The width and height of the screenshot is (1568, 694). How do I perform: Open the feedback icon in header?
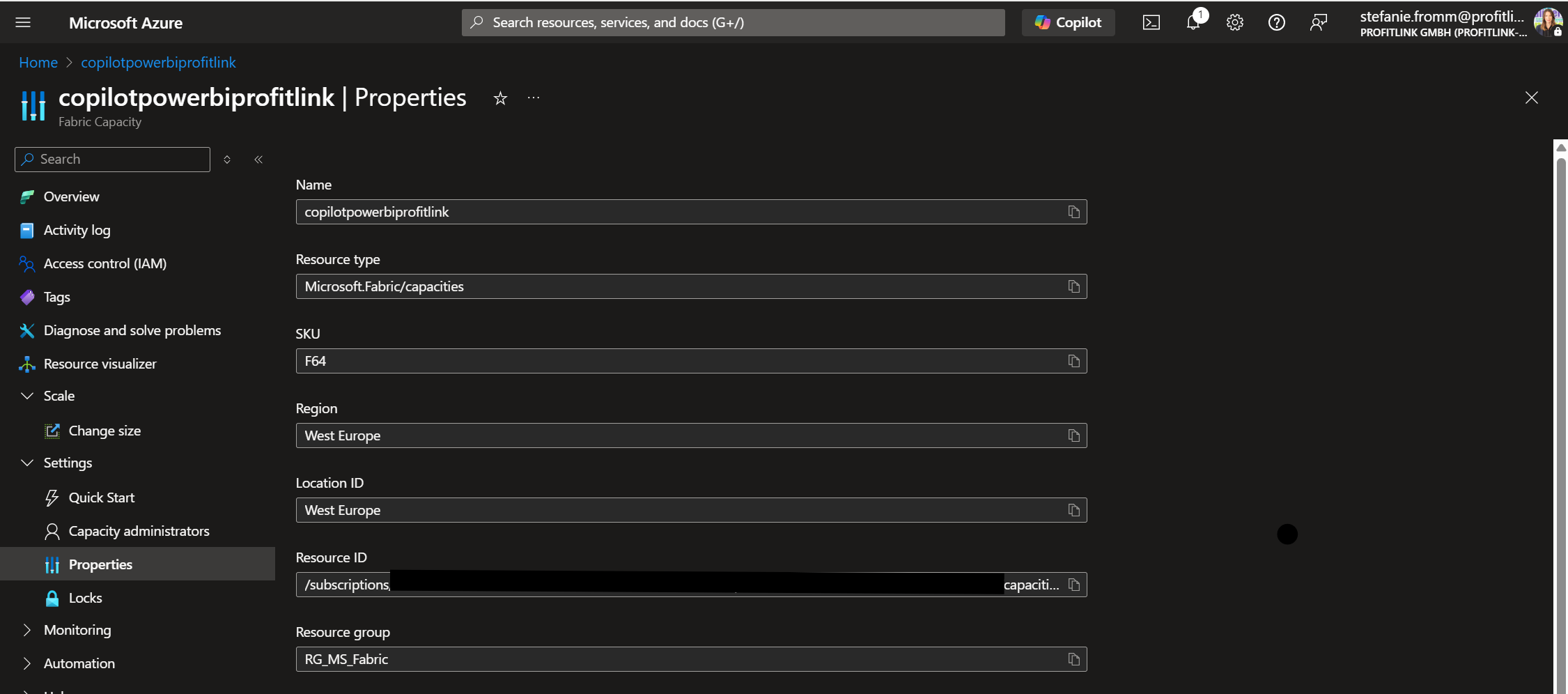click(1318, 22)
